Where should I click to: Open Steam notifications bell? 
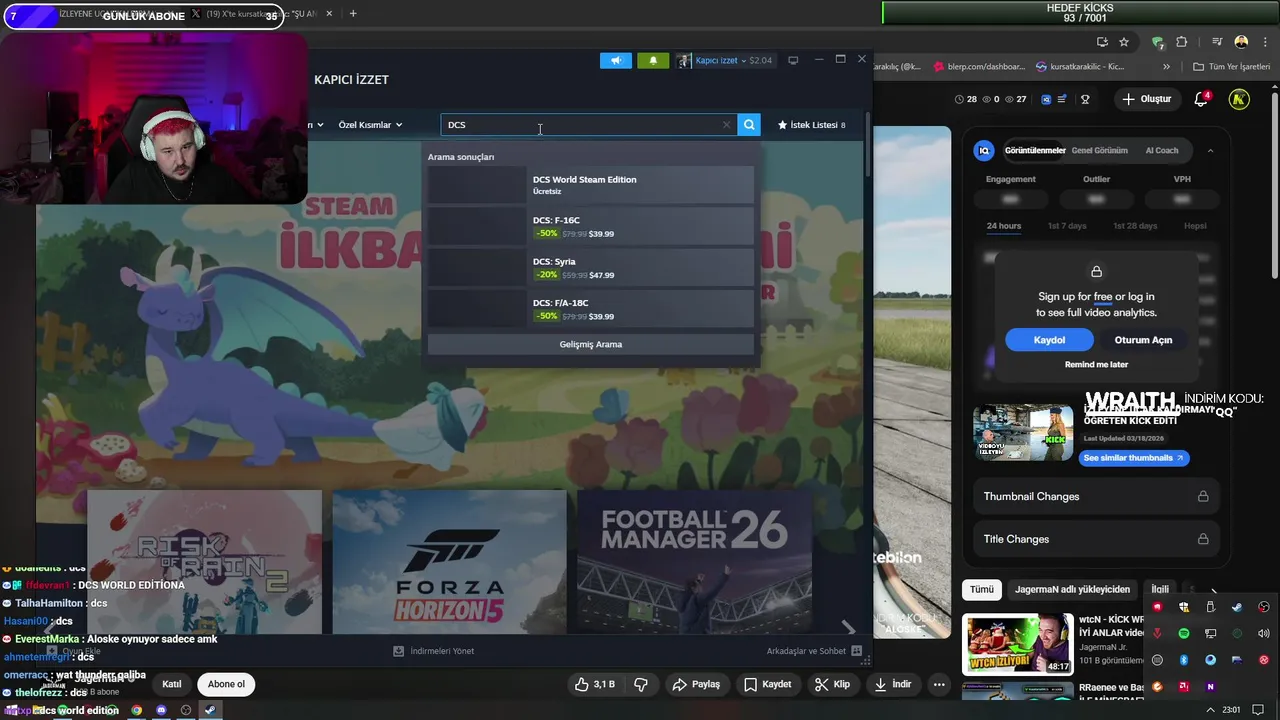click(x=653, y=60)
